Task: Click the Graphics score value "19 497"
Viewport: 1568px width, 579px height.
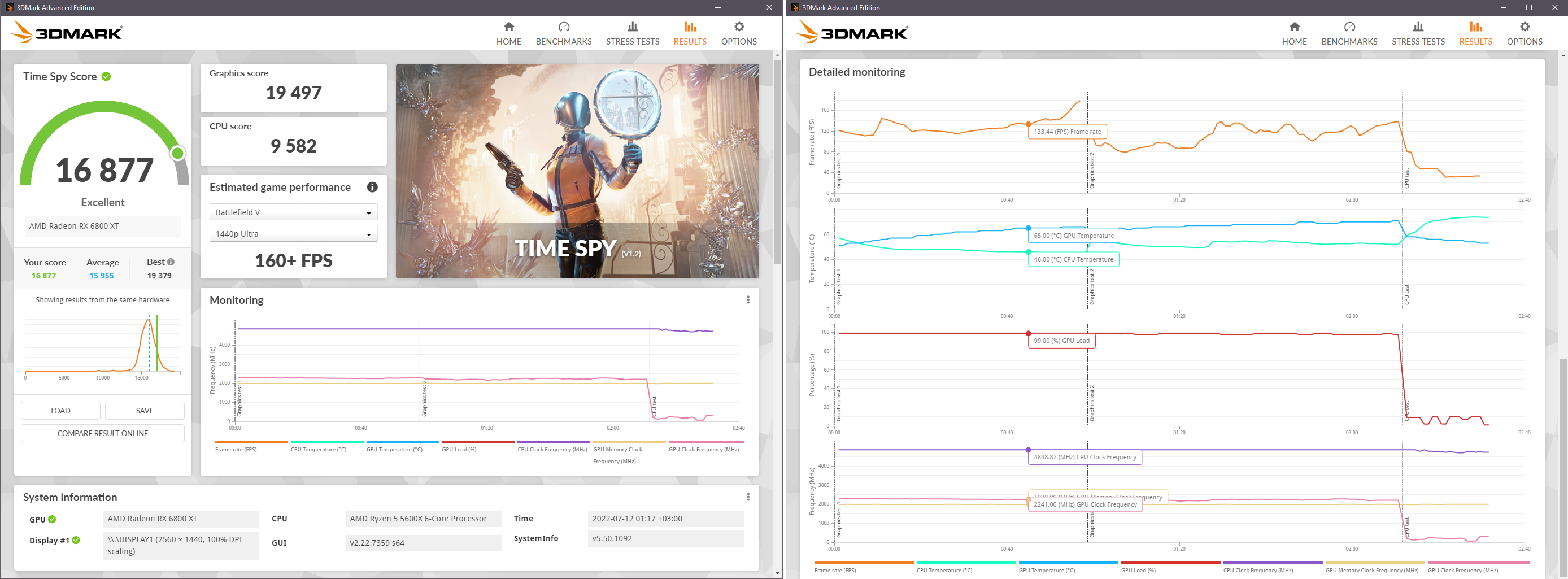Action: pos(293,93)
